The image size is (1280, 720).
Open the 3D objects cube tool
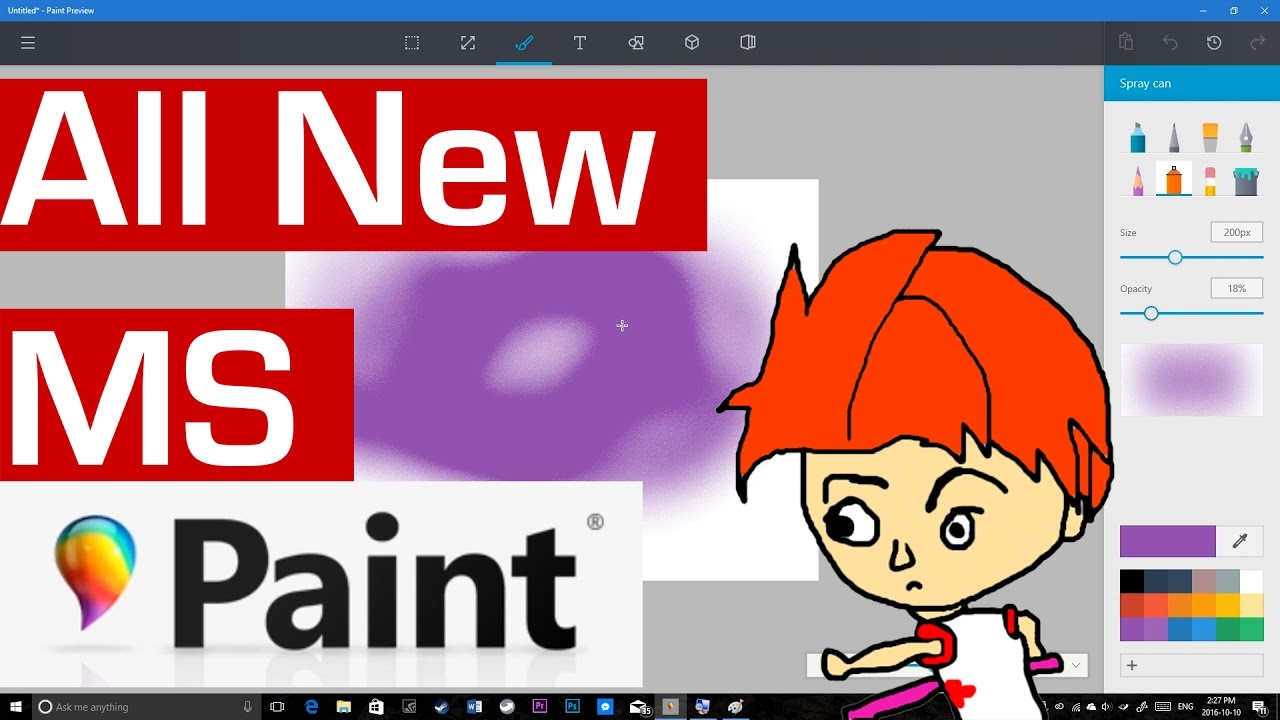coord(692,43)
